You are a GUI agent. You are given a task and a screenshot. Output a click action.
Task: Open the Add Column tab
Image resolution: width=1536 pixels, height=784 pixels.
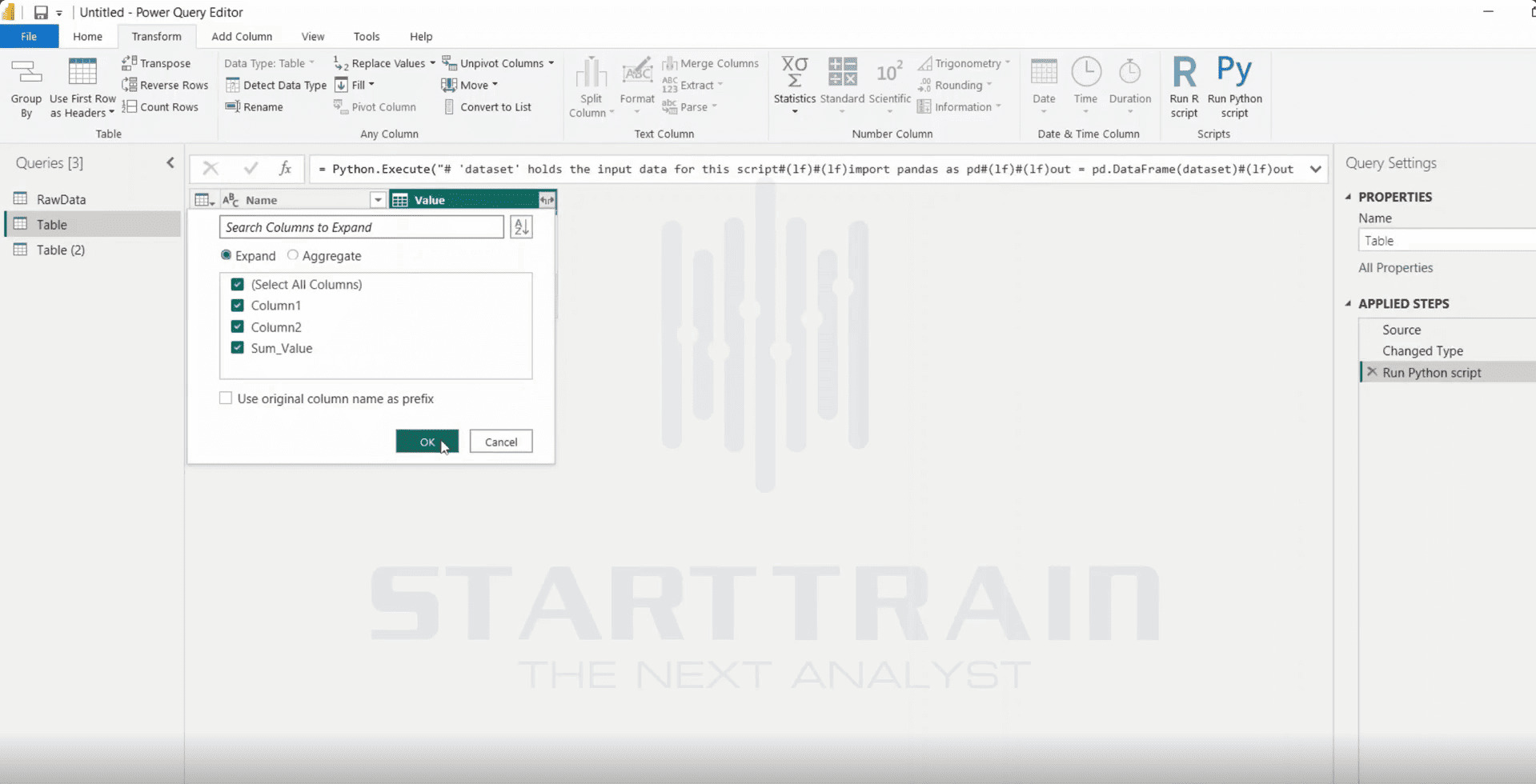(x=242, y=36)
